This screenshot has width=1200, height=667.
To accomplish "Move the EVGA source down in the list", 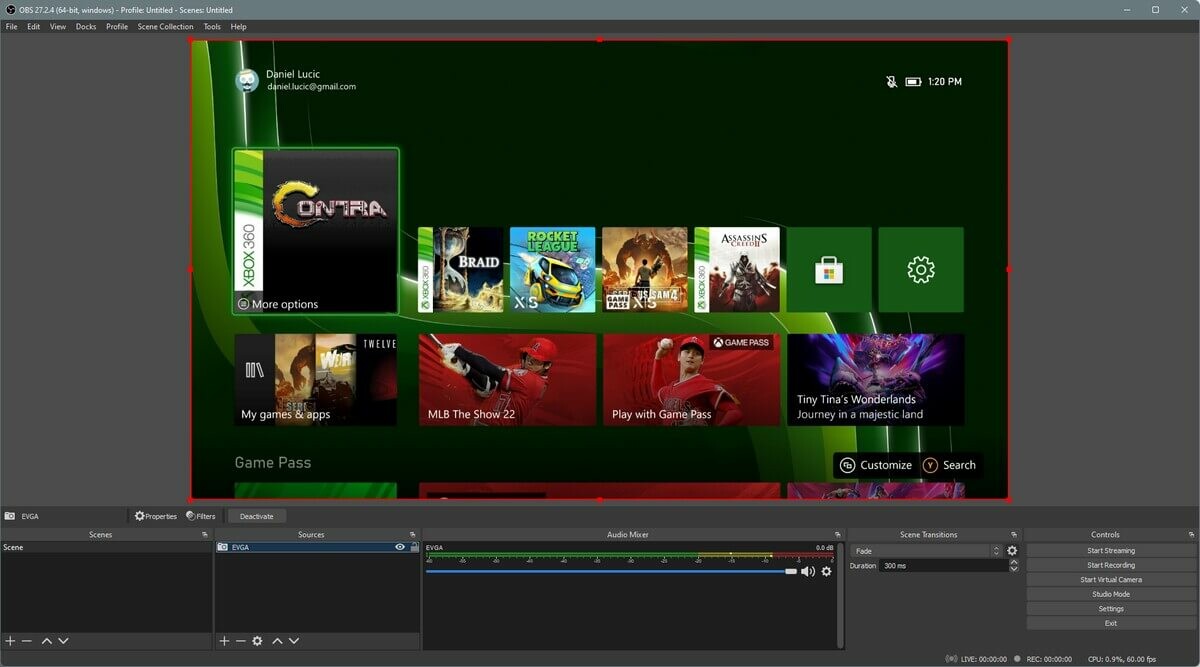I will click(x=294, y=641).
